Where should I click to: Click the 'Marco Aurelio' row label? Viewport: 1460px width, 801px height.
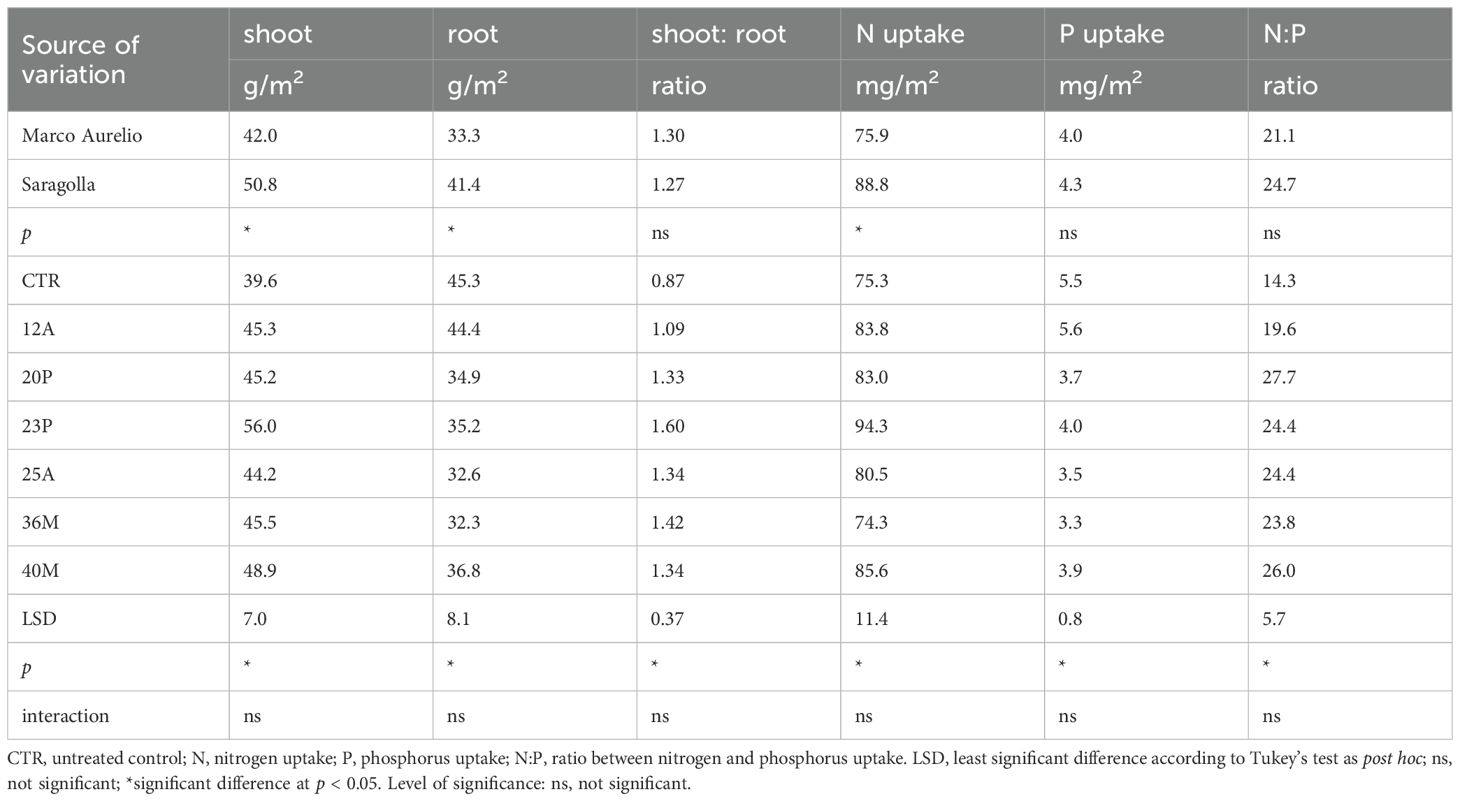[x=82, y=135]
